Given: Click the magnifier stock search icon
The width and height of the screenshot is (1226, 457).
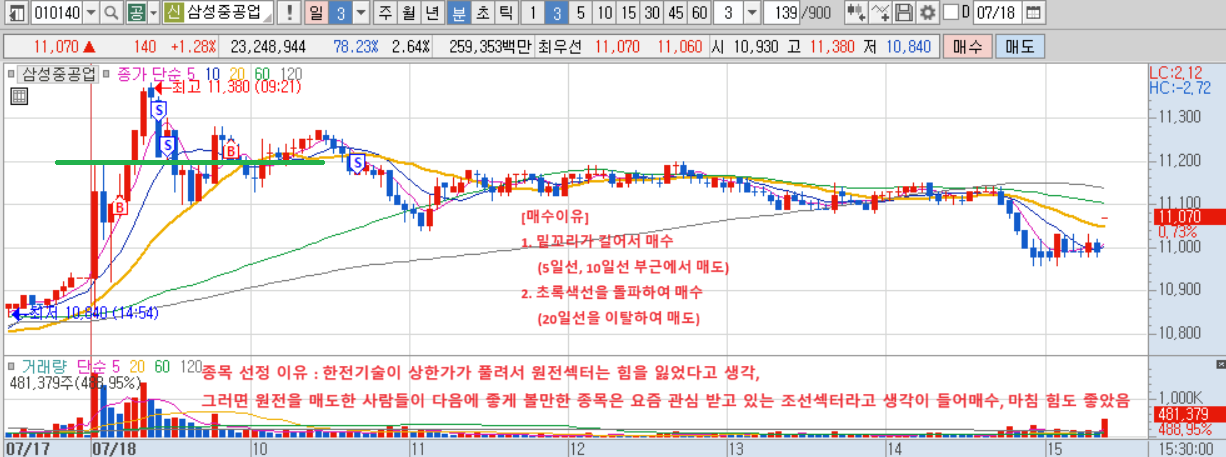Looking at the screenshot, I should pyautogui.click(x=111, y=13).
